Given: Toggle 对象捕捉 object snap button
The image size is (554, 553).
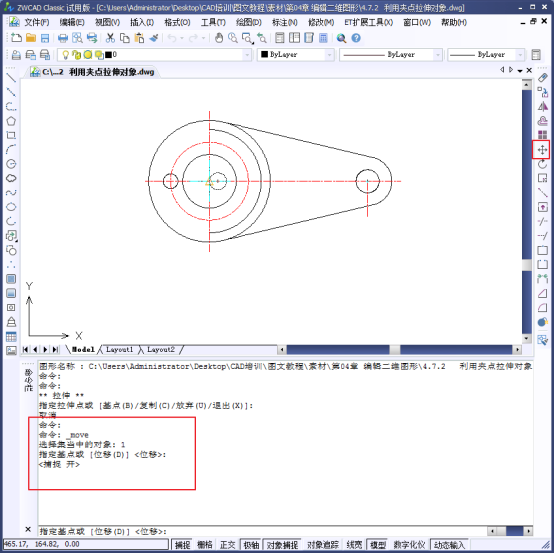Looking at the screenshot, I should click(x=282, y=545).
